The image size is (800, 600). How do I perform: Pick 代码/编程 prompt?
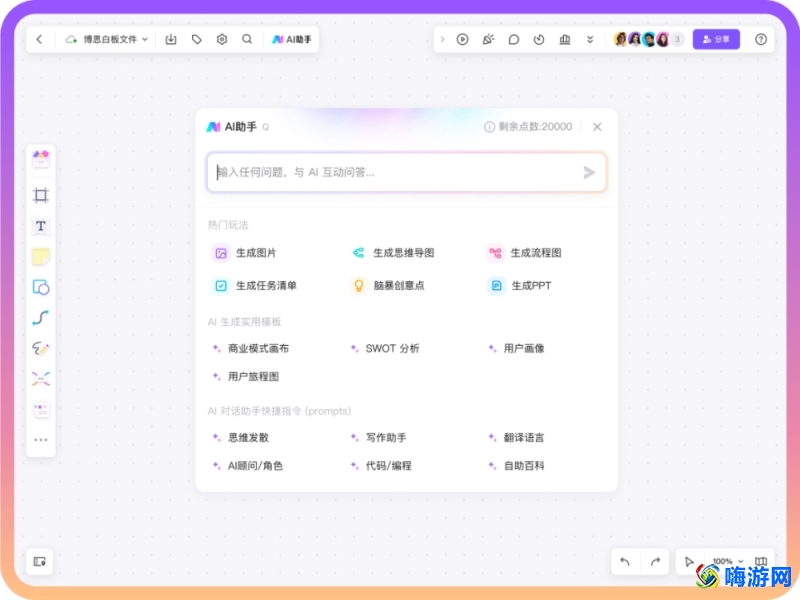pos(381,466)
